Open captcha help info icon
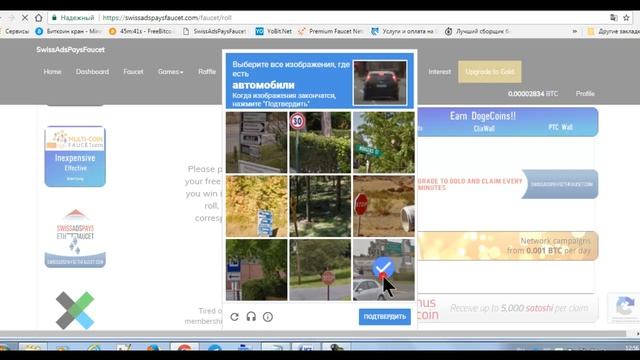Viewport: 640px width, 360px height. [x=268, y=317]
